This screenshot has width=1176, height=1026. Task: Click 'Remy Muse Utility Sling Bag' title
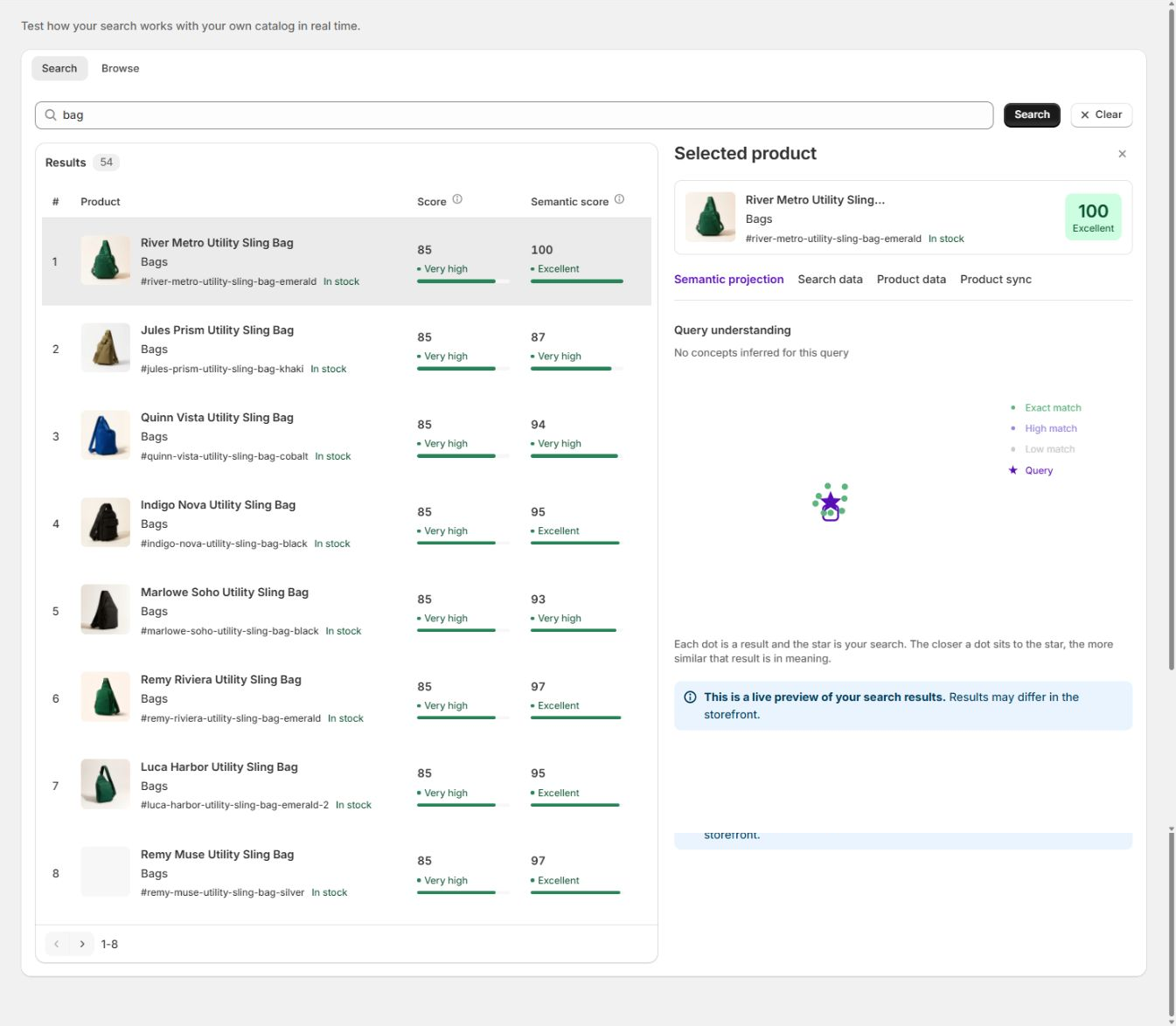tap(217, 855)
